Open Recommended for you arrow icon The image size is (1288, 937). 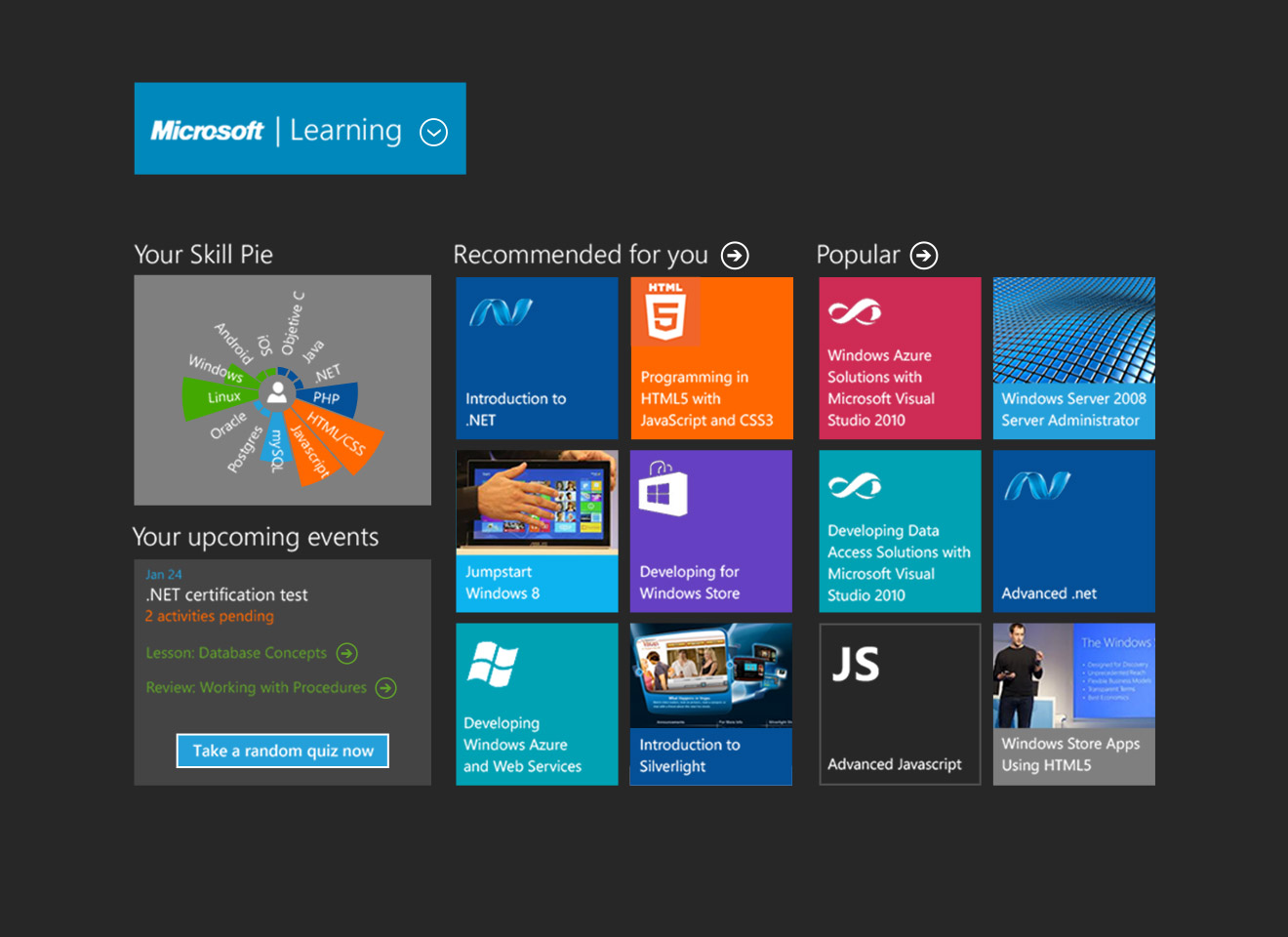(735, 256)
